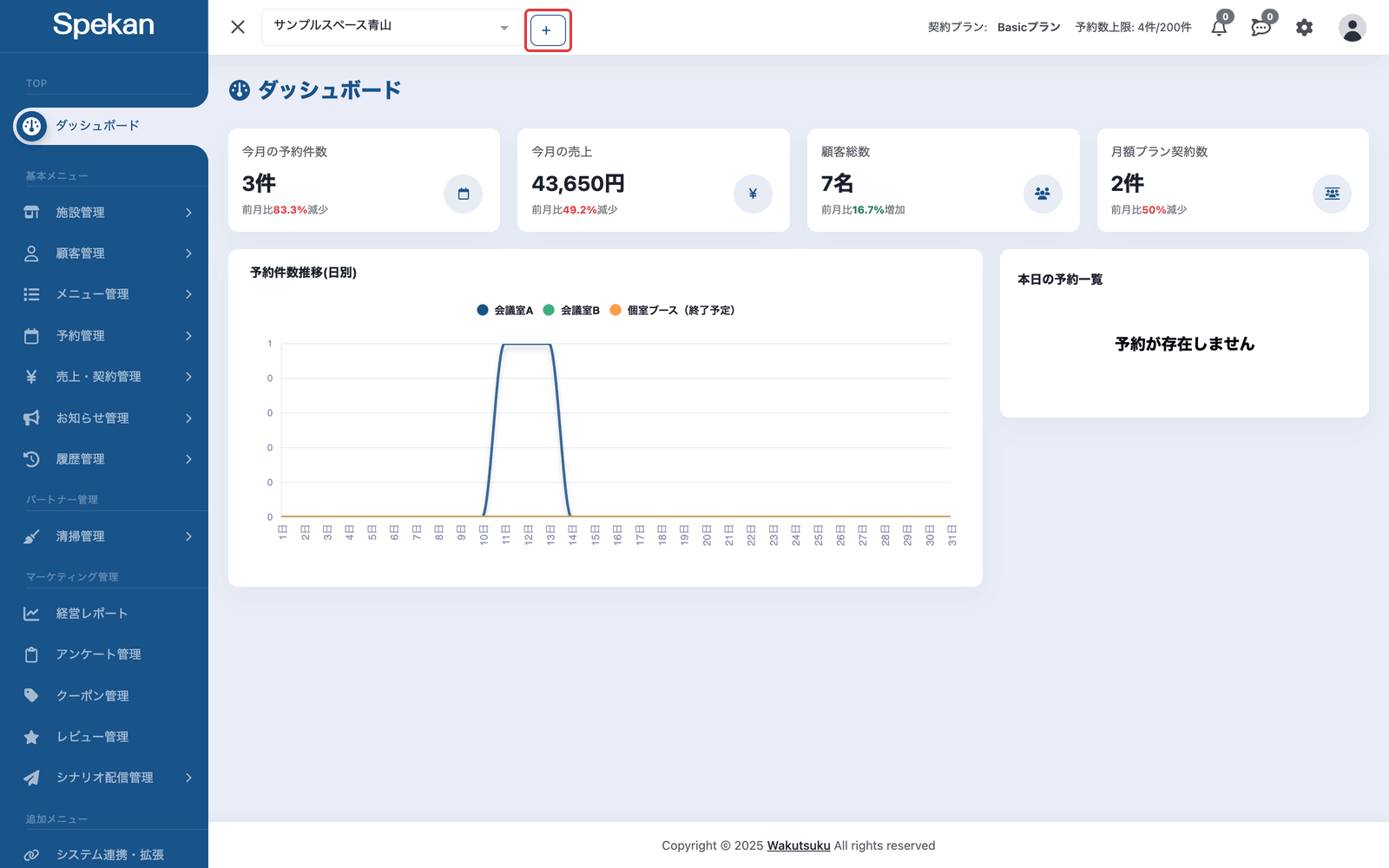This screenshot has height=868, width=1389.
Task: Expand the 施設管理 chevron
Action: [x=188, y=213]
